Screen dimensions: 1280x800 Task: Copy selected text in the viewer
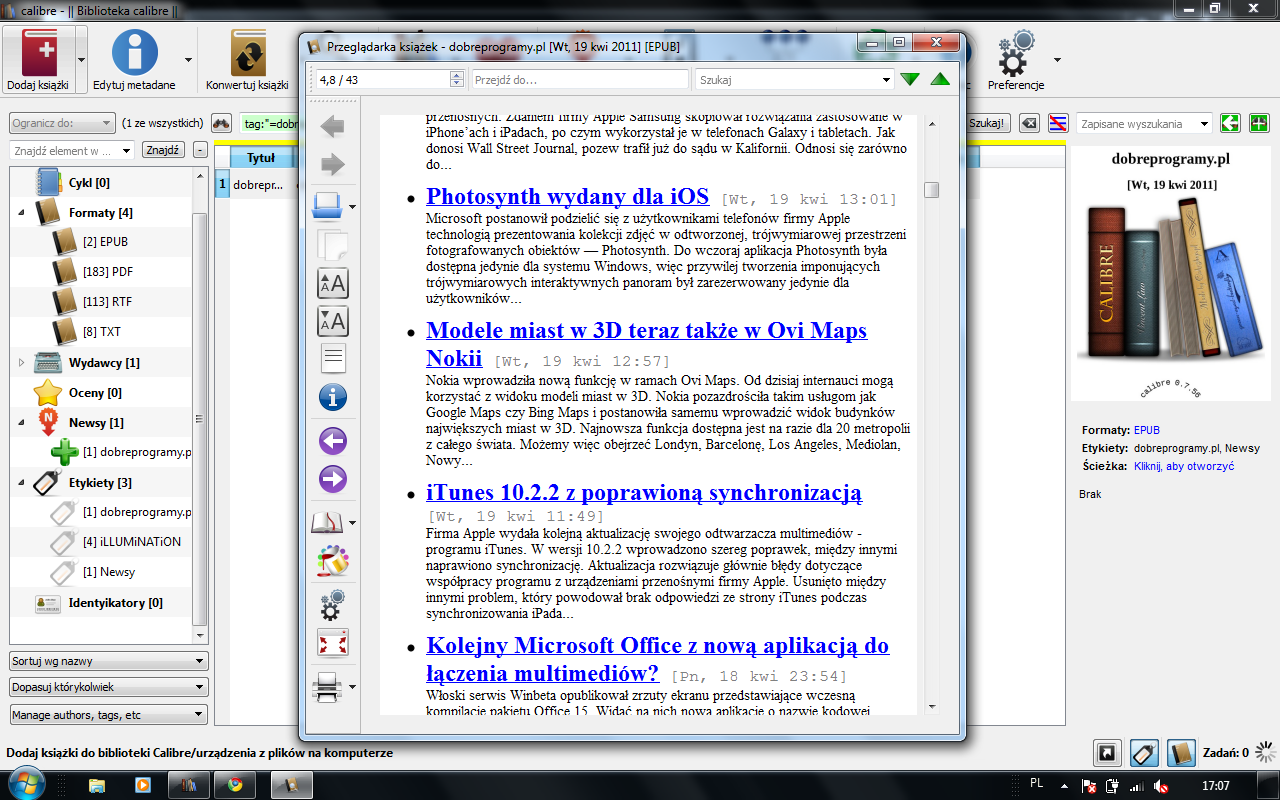point(332,244)
